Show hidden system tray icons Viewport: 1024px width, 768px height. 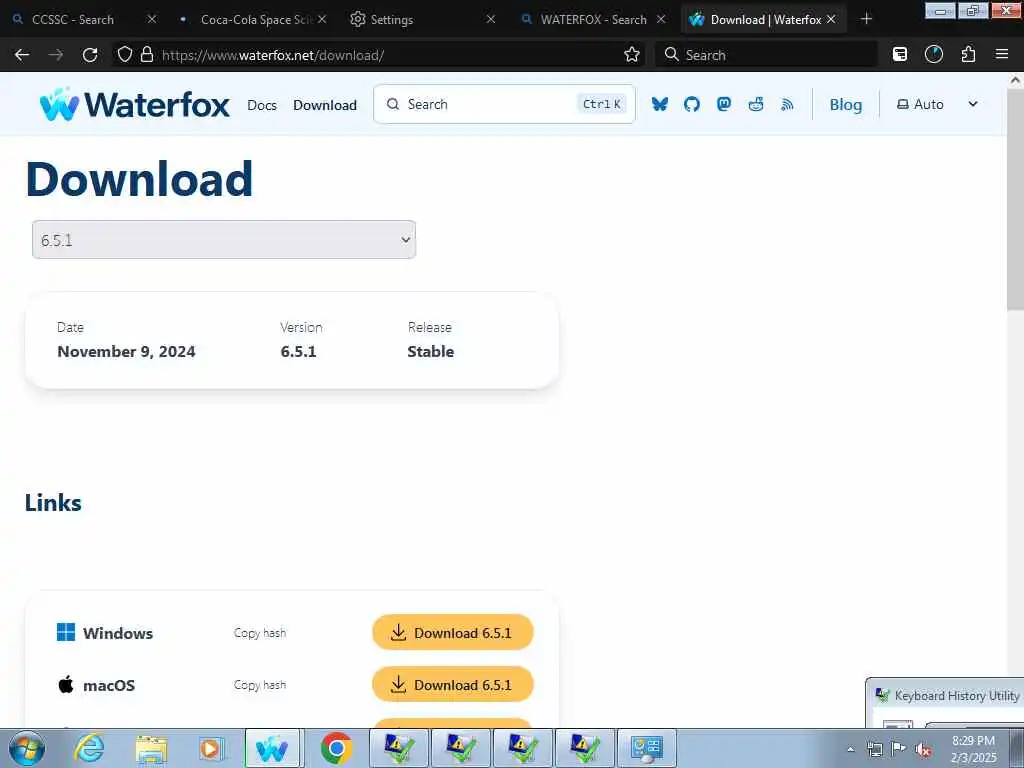[x=850, y=750]
